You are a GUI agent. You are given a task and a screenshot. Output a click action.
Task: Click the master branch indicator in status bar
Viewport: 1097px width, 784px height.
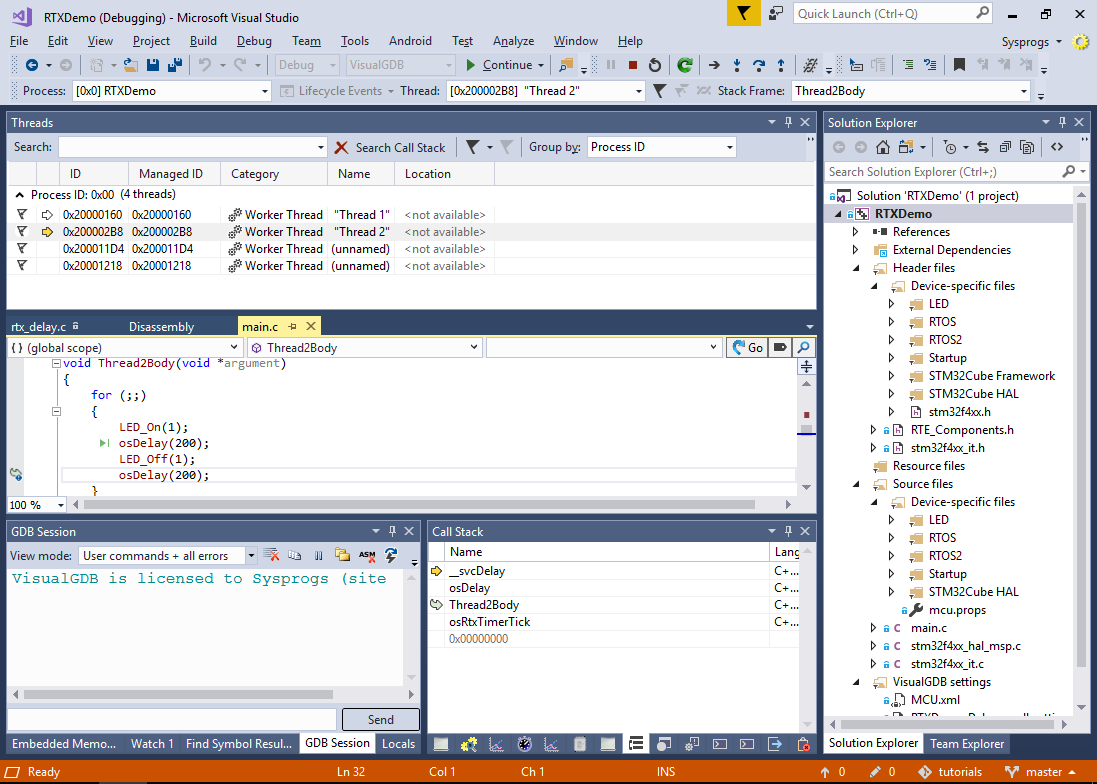(x=1041, y=771)
